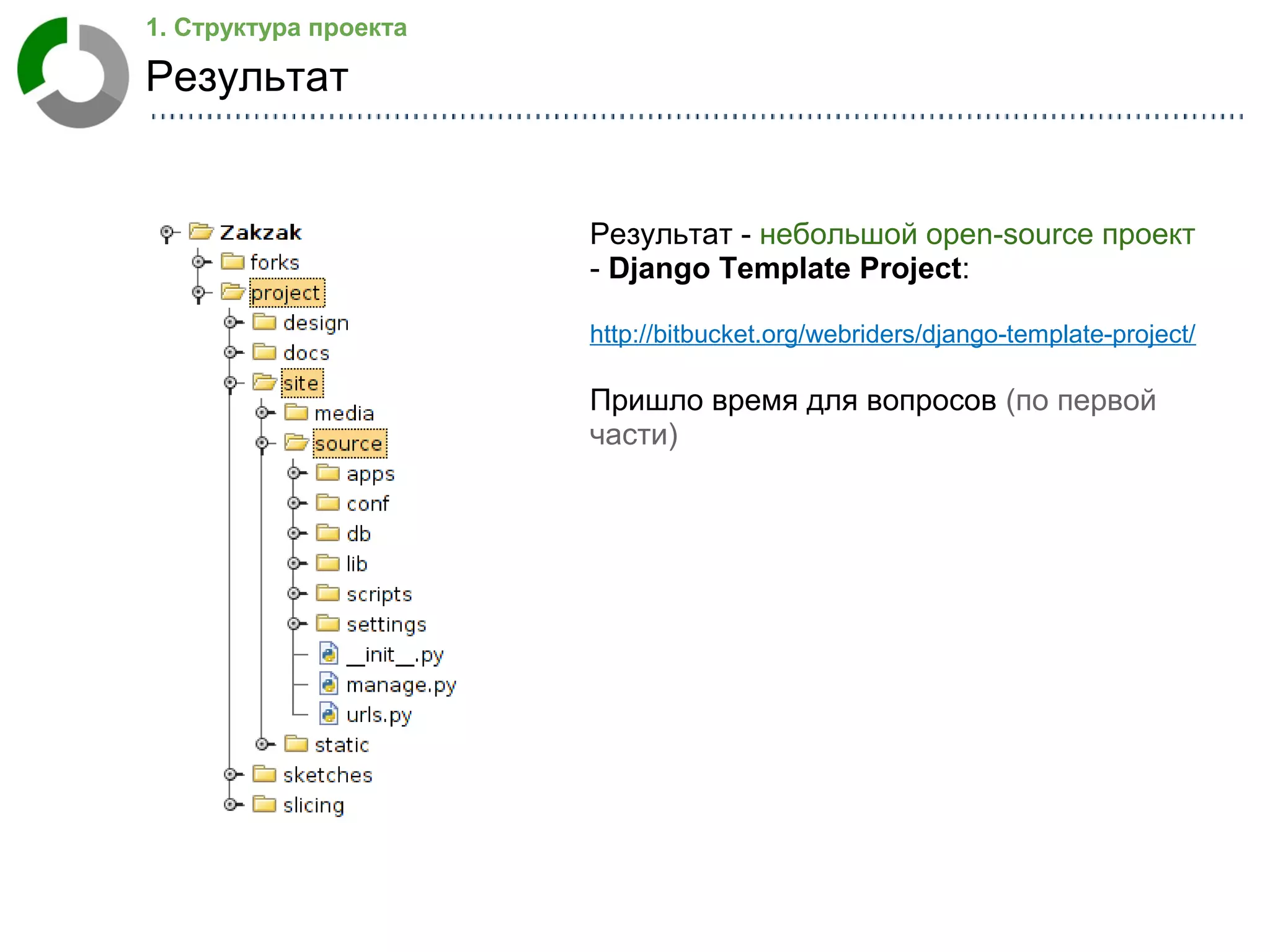Click the manage.py Python file icon

[x=329, y=684]
